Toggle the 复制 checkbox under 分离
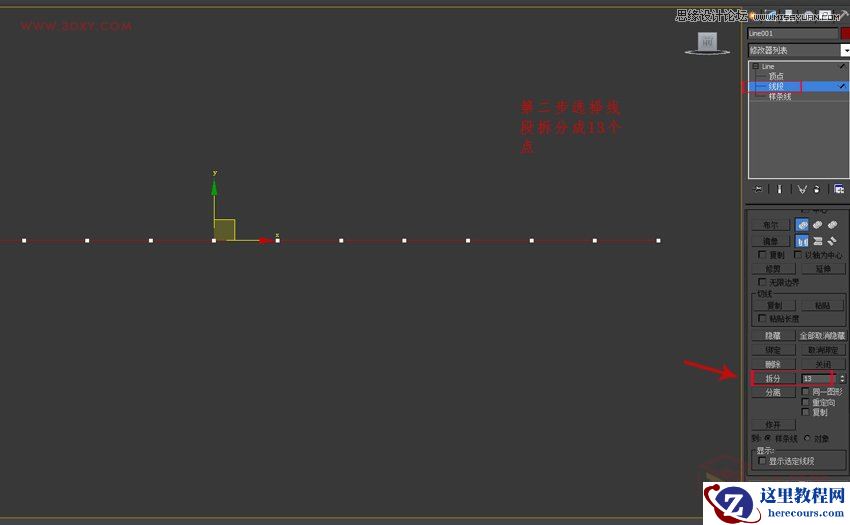This screenshot has height=525, width=850. click(x=806, y=412)
